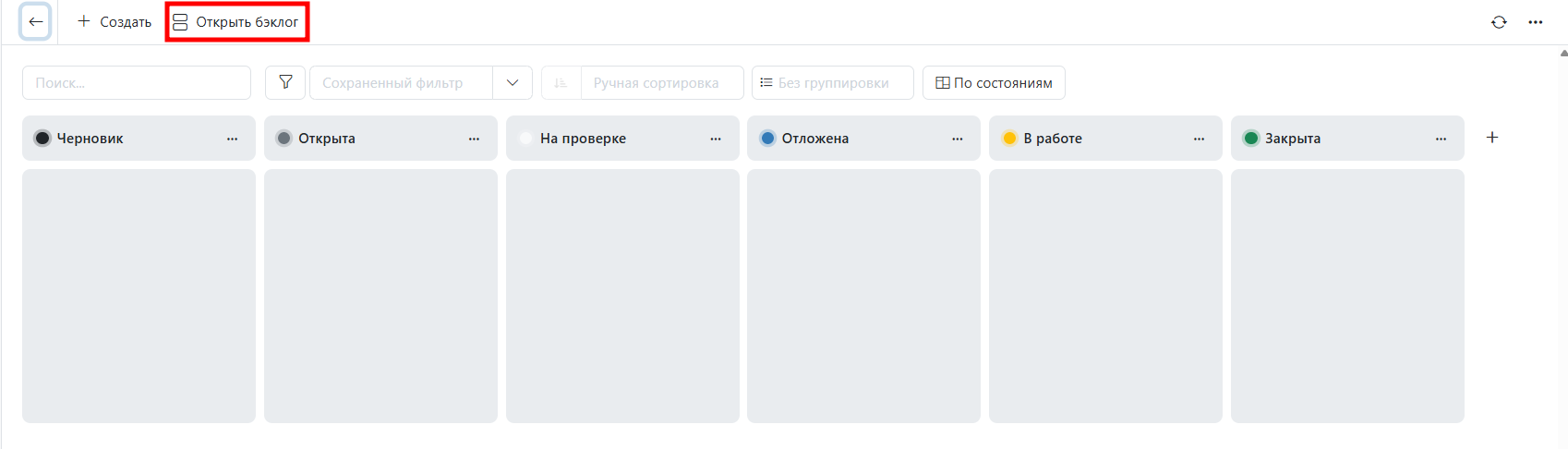The image size is (1568, 449).
Task: Click the yellow В работе status dot
Action: [1009, 139]
